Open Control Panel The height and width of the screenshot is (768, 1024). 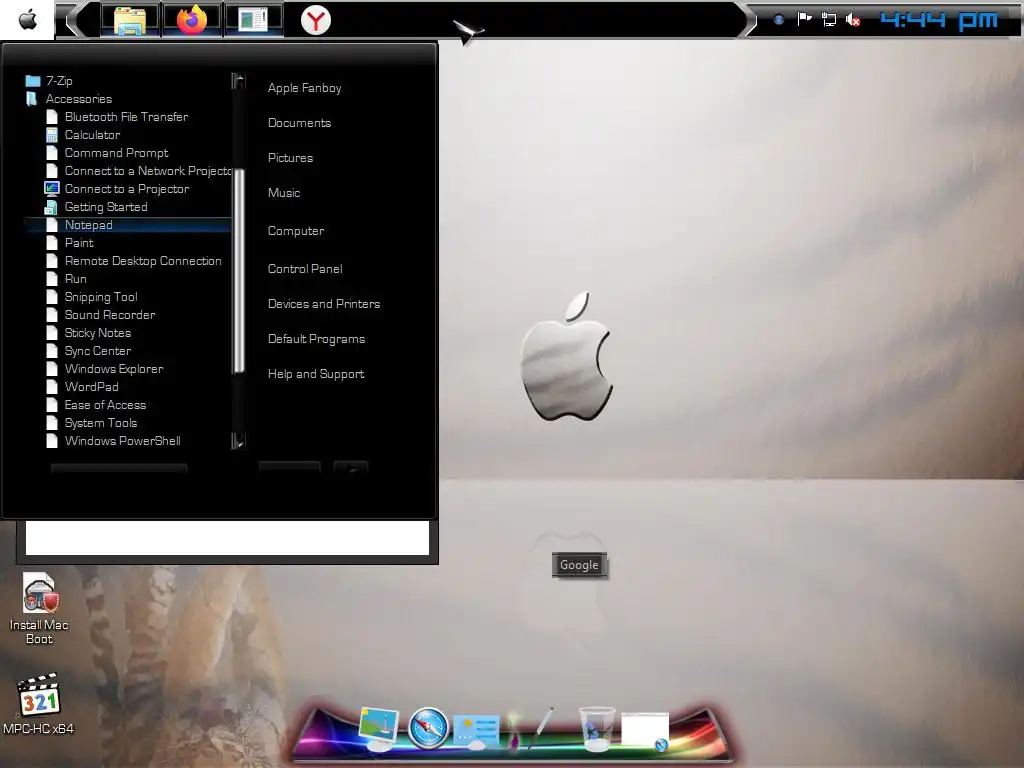305,268
